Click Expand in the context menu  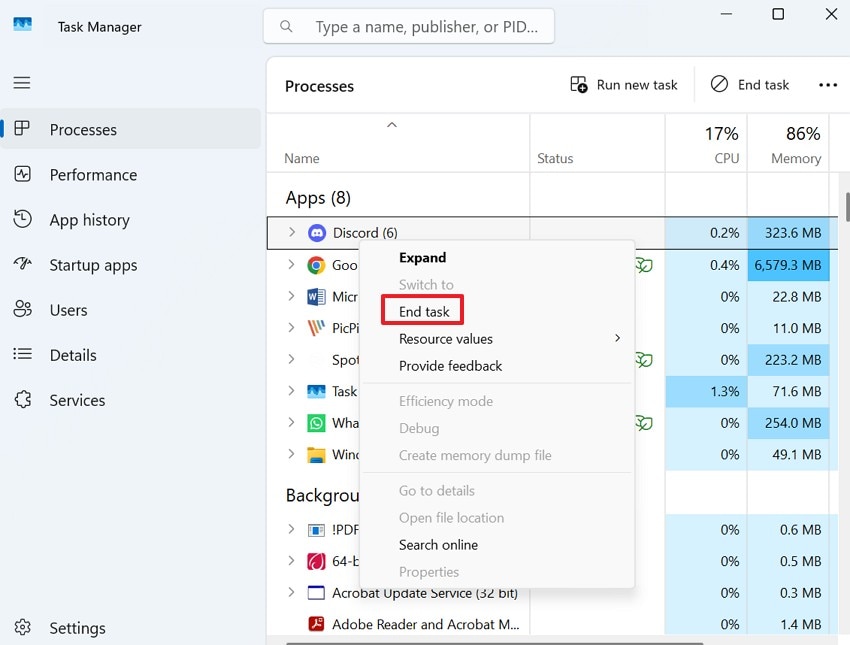click(422, 257)
